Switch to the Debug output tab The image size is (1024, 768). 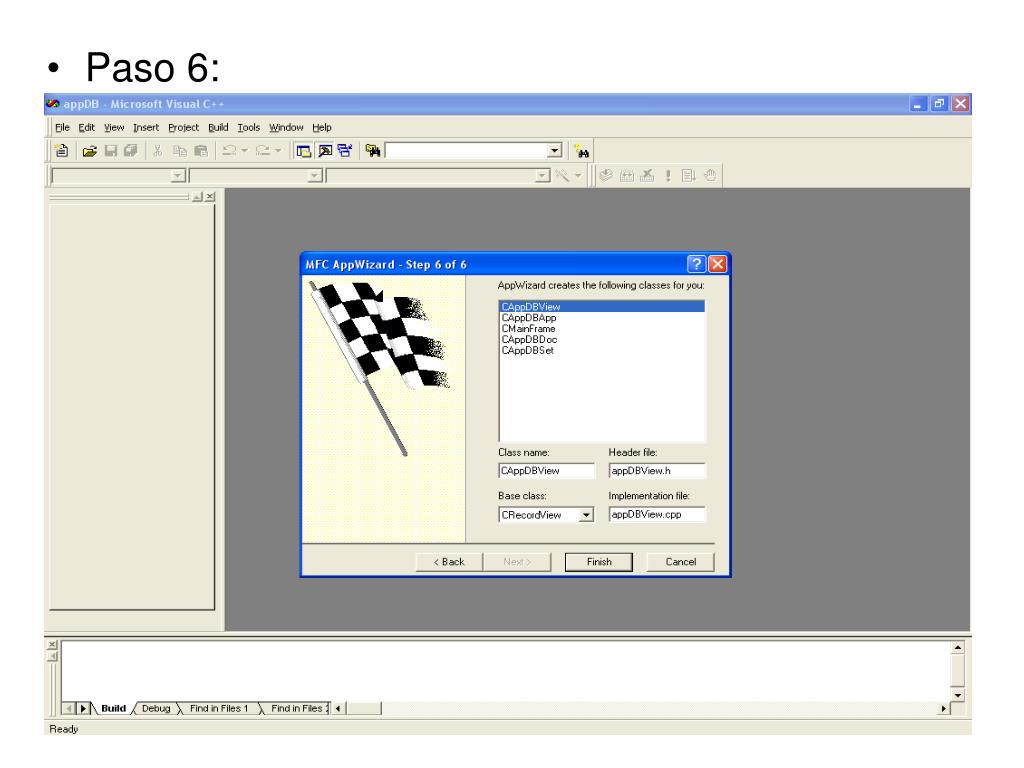[156, 708]
